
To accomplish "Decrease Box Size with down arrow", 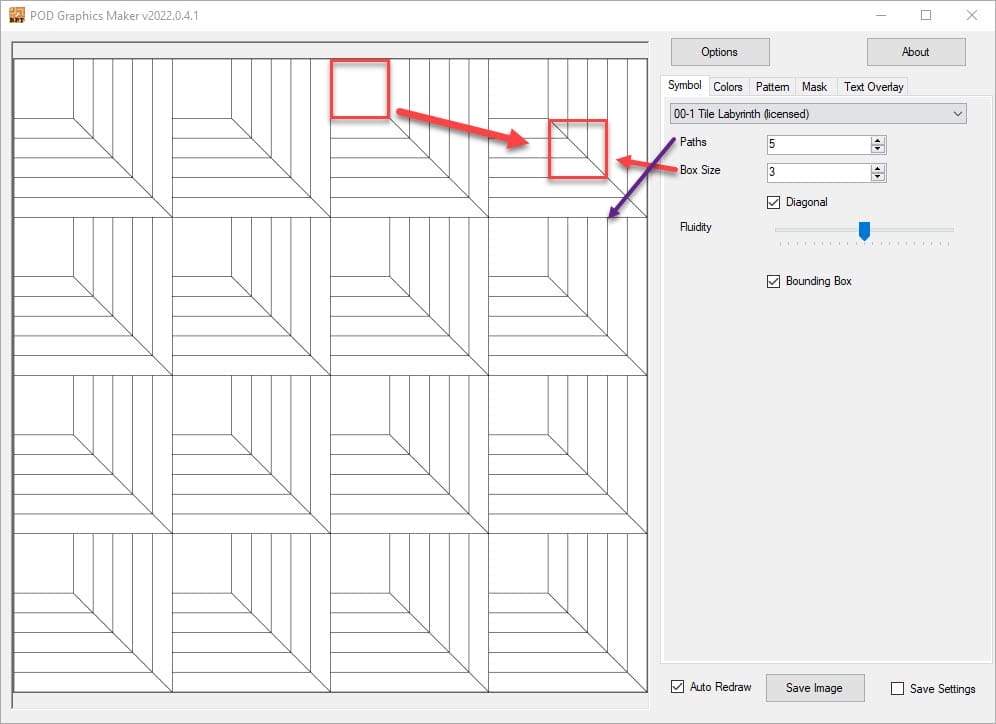I will [878, 178].
